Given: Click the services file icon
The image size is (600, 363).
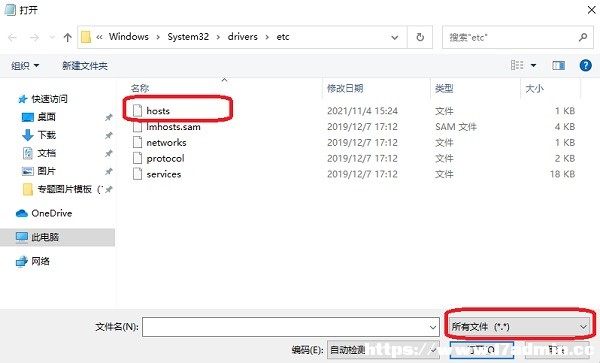Looking at the screenshot, I should 137,174.
